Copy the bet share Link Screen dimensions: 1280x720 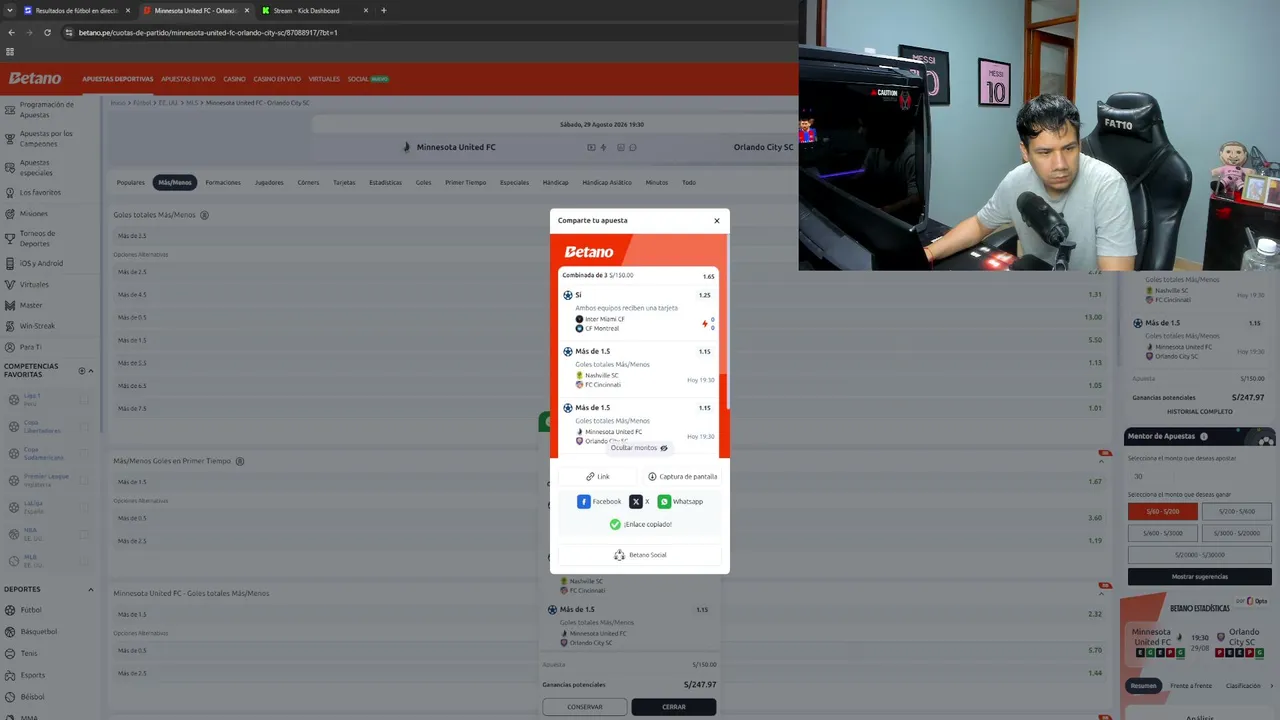[598, 477]
